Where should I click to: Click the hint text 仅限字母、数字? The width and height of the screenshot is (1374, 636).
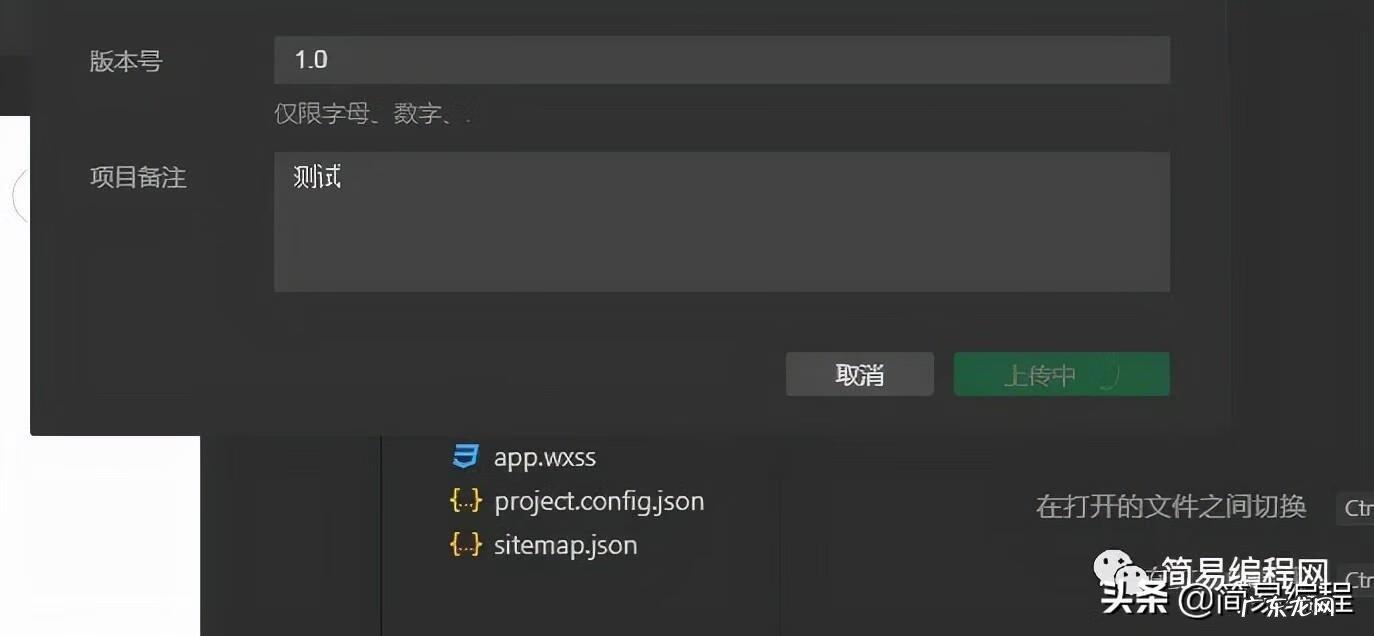(370, 113)
